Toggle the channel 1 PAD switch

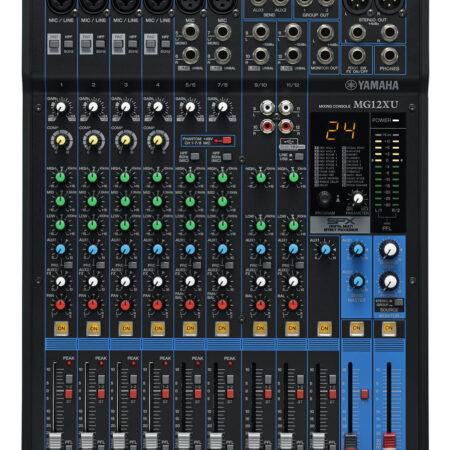click(54, 44)
